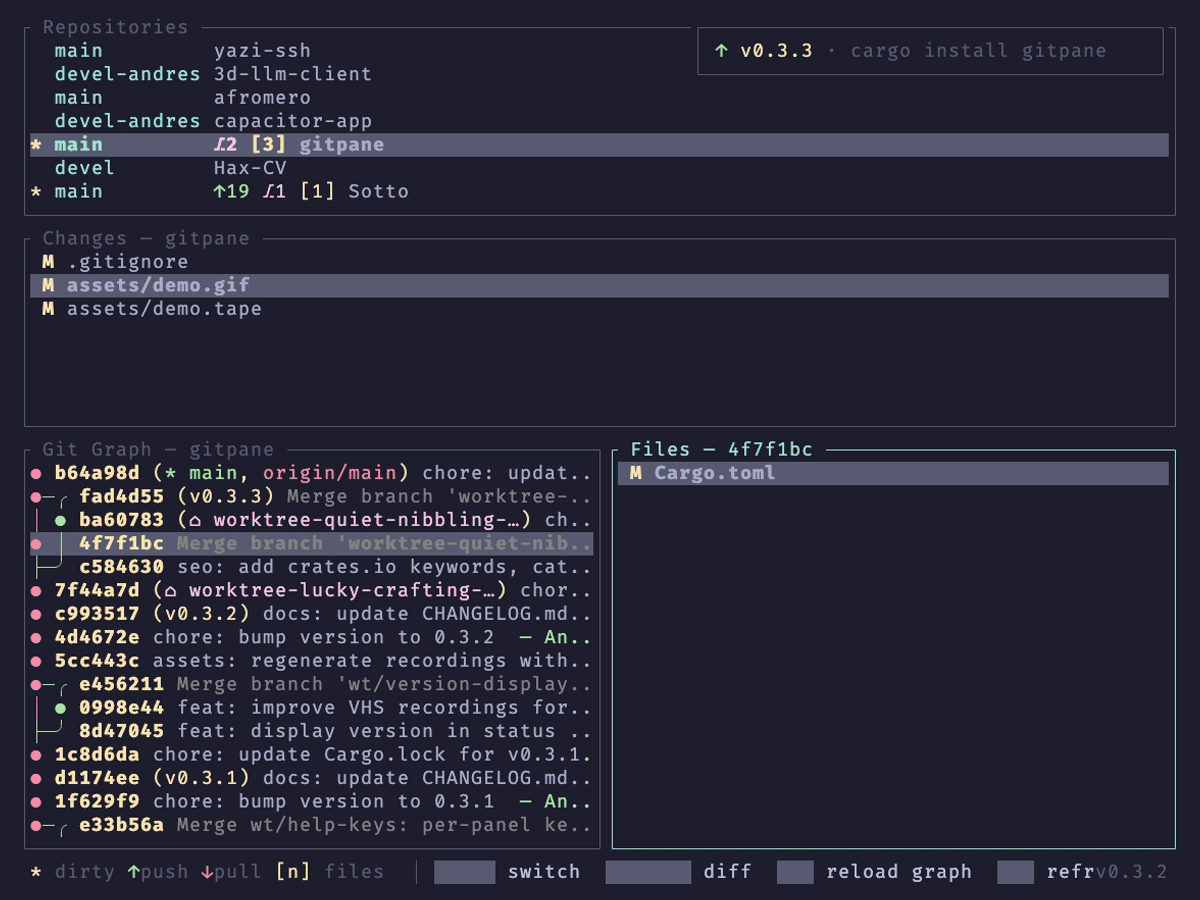
Task: Select commit hash 7f44a7d
Action: pos(97,590)
